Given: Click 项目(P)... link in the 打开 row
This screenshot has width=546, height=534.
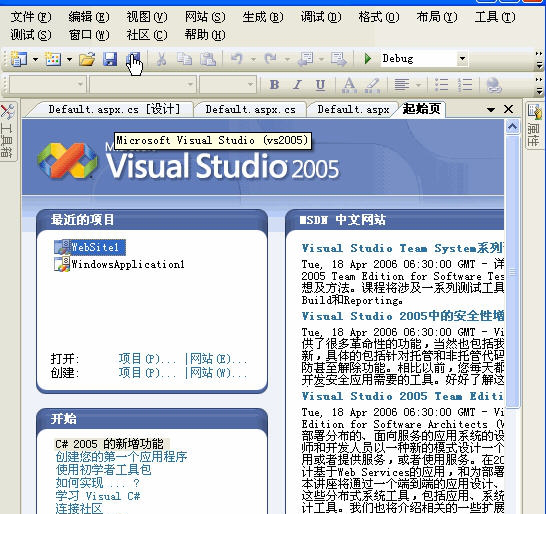Looking at the screenshot, I should coord(148,359).
